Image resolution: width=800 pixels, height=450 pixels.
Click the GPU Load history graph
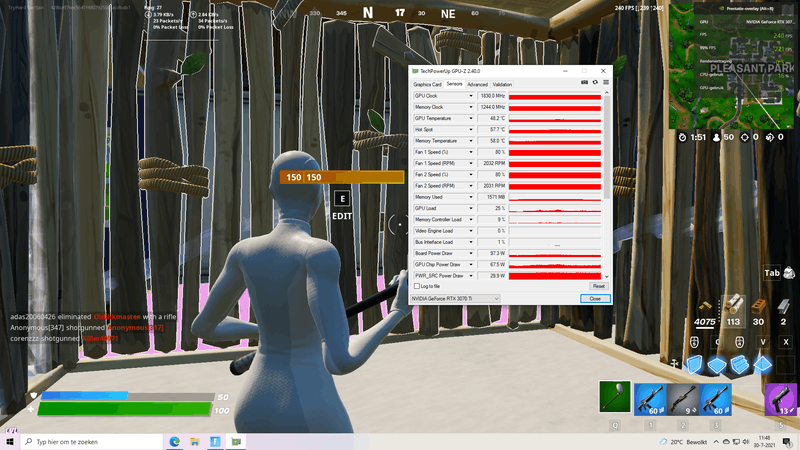pos(555,208)
